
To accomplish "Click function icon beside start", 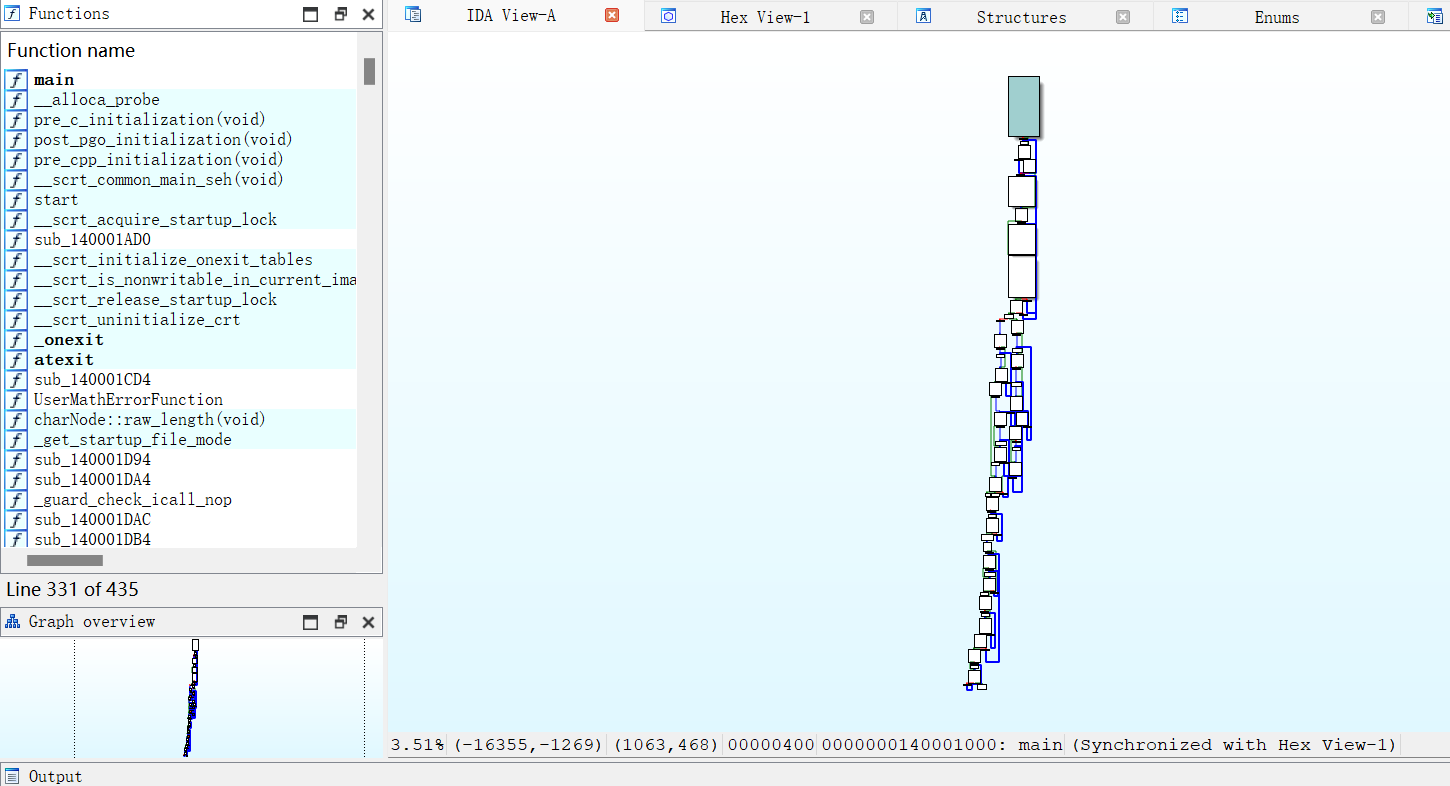I will point(16,200).
